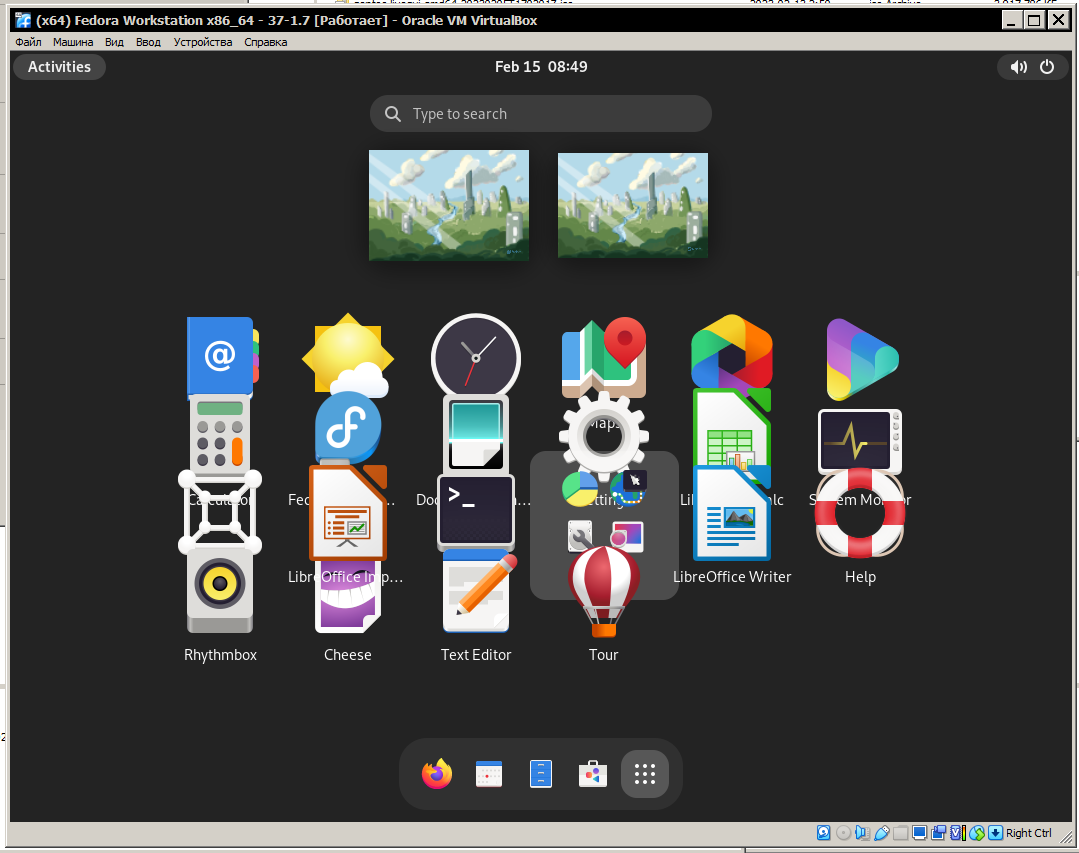Open the clock Feb 15 08:49 menu
Screen dimensions: 1079x853
coord(541,67)
